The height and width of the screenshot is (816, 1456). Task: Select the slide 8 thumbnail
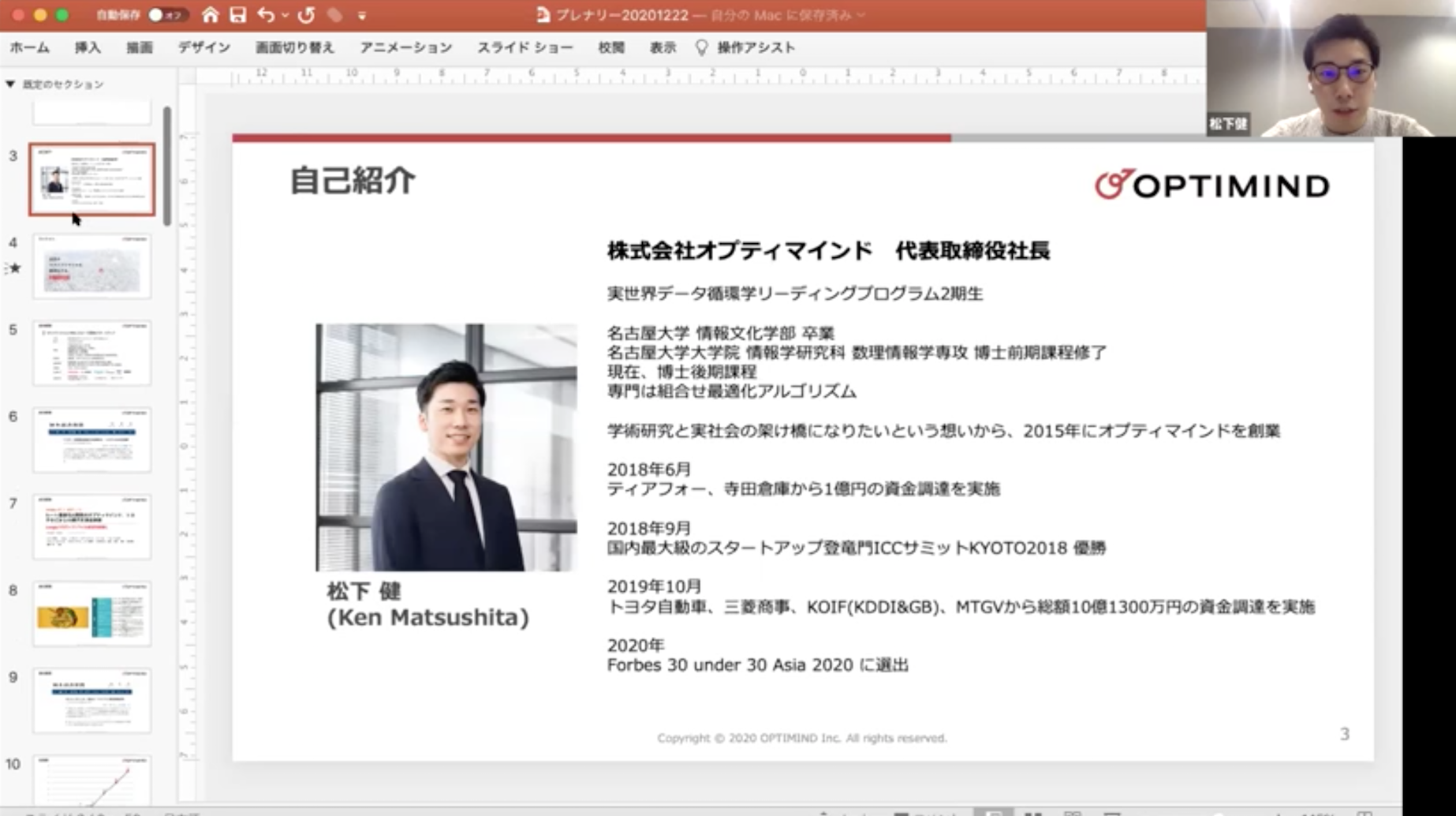(x=91, y=614)
